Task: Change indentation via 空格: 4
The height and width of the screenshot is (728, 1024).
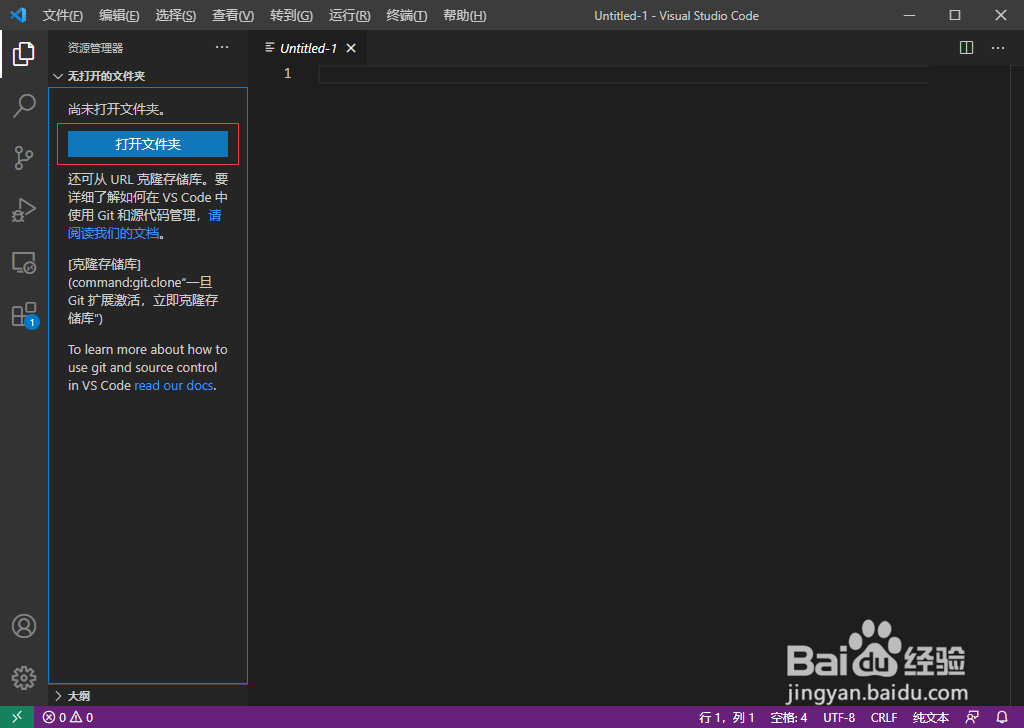Action: (789, 718)
